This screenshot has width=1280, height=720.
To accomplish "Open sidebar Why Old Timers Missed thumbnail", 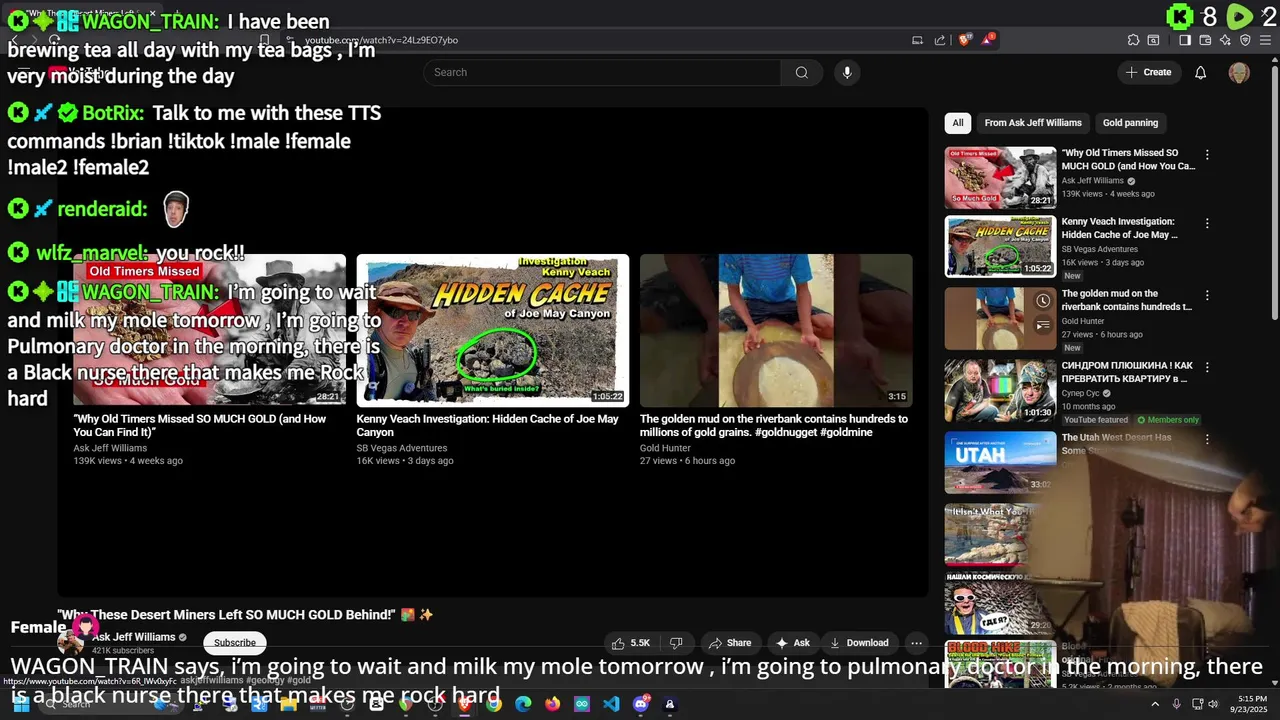I will tap(1000, 178).
